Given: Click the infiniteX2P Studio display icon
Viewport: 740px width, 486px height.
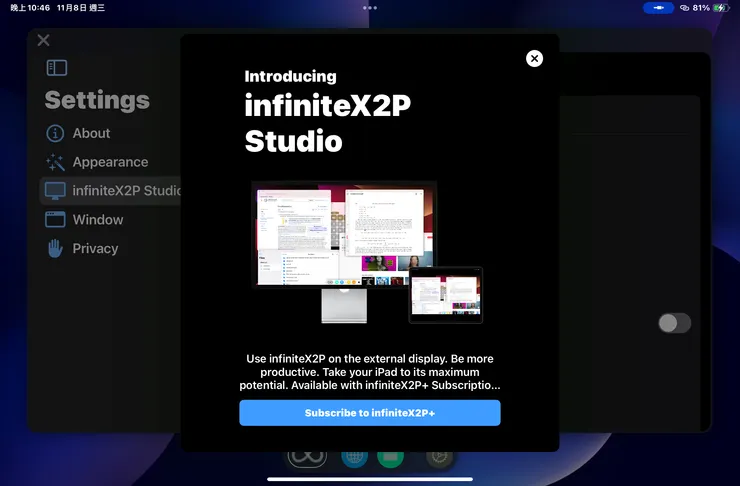Looking at the screenshot, I should (x=55, y=191).
